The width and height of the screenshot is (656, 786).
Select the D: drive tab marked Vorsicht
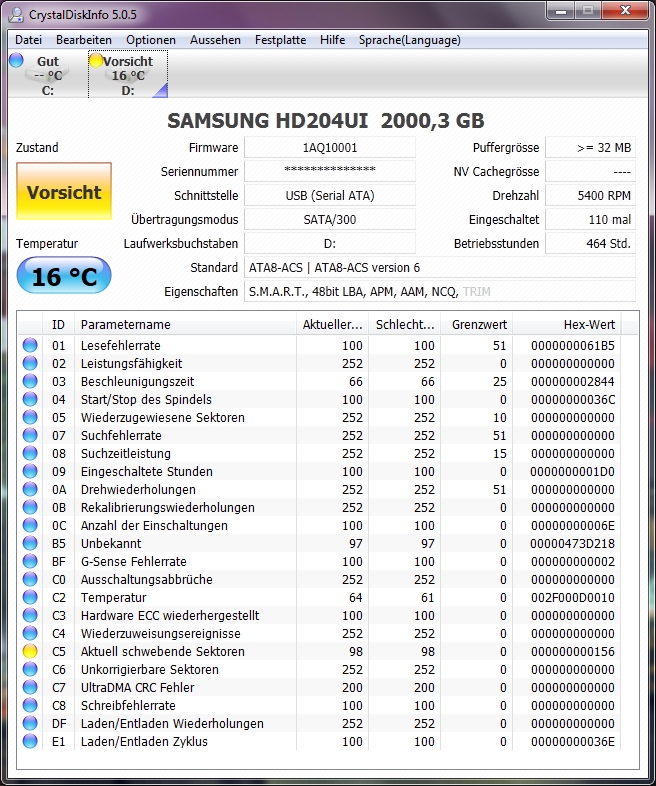coord(128,75)
